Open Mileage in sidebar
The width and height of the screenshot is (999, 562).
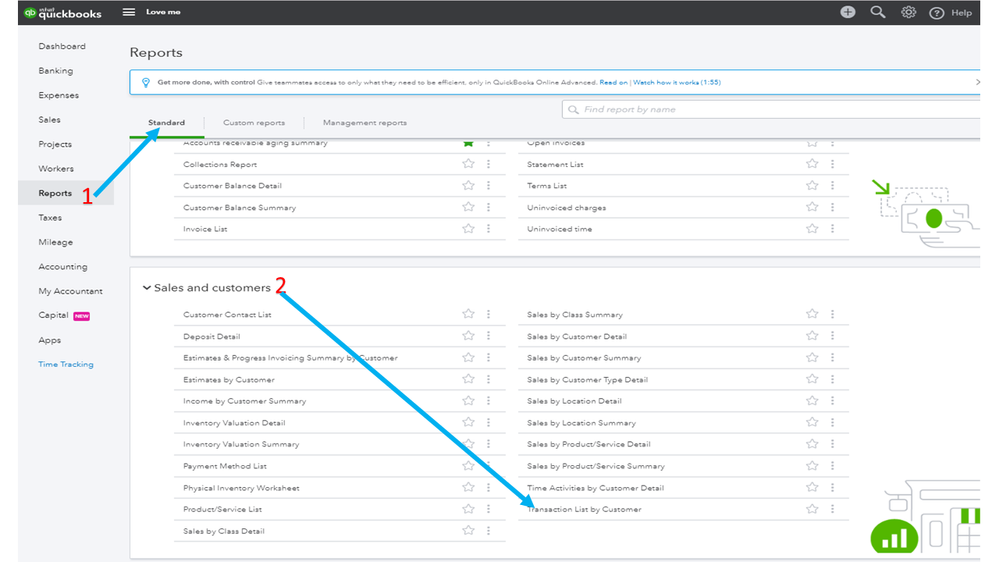pos(55,242)
